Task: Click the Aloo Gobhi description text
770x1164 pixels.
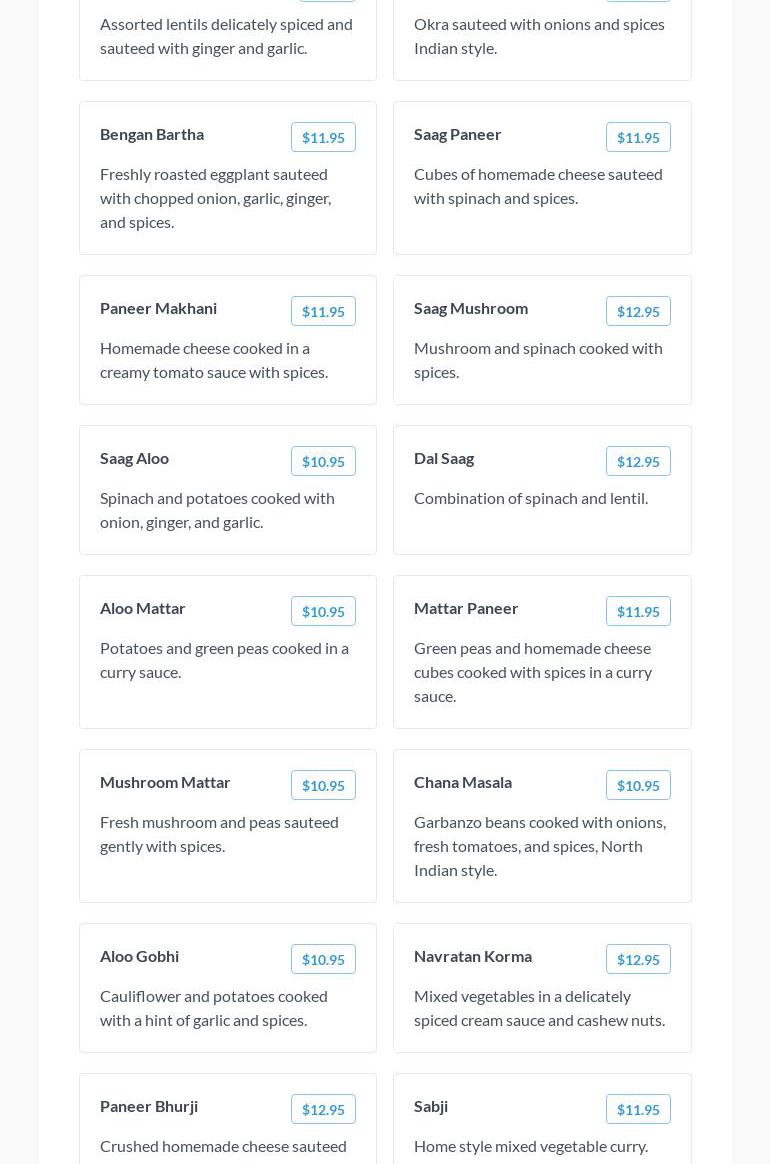Action: 214,1008
